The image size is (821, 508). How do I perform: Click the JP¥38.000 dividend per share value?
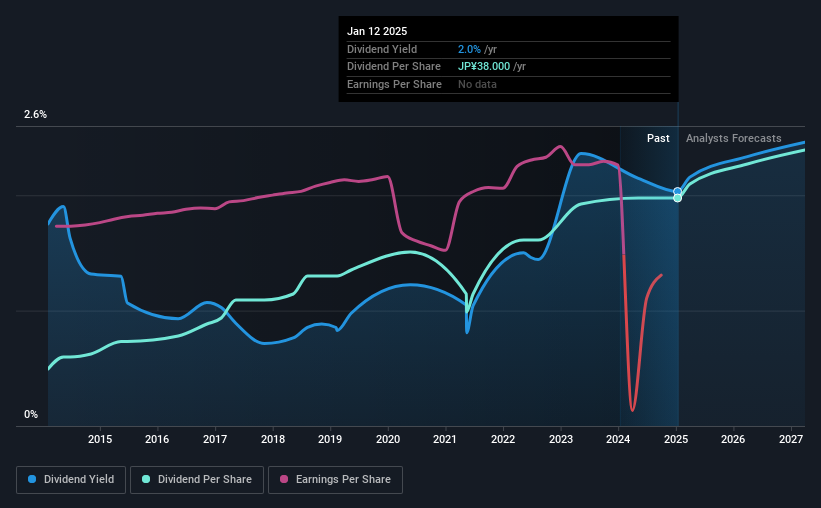point(484,67)
